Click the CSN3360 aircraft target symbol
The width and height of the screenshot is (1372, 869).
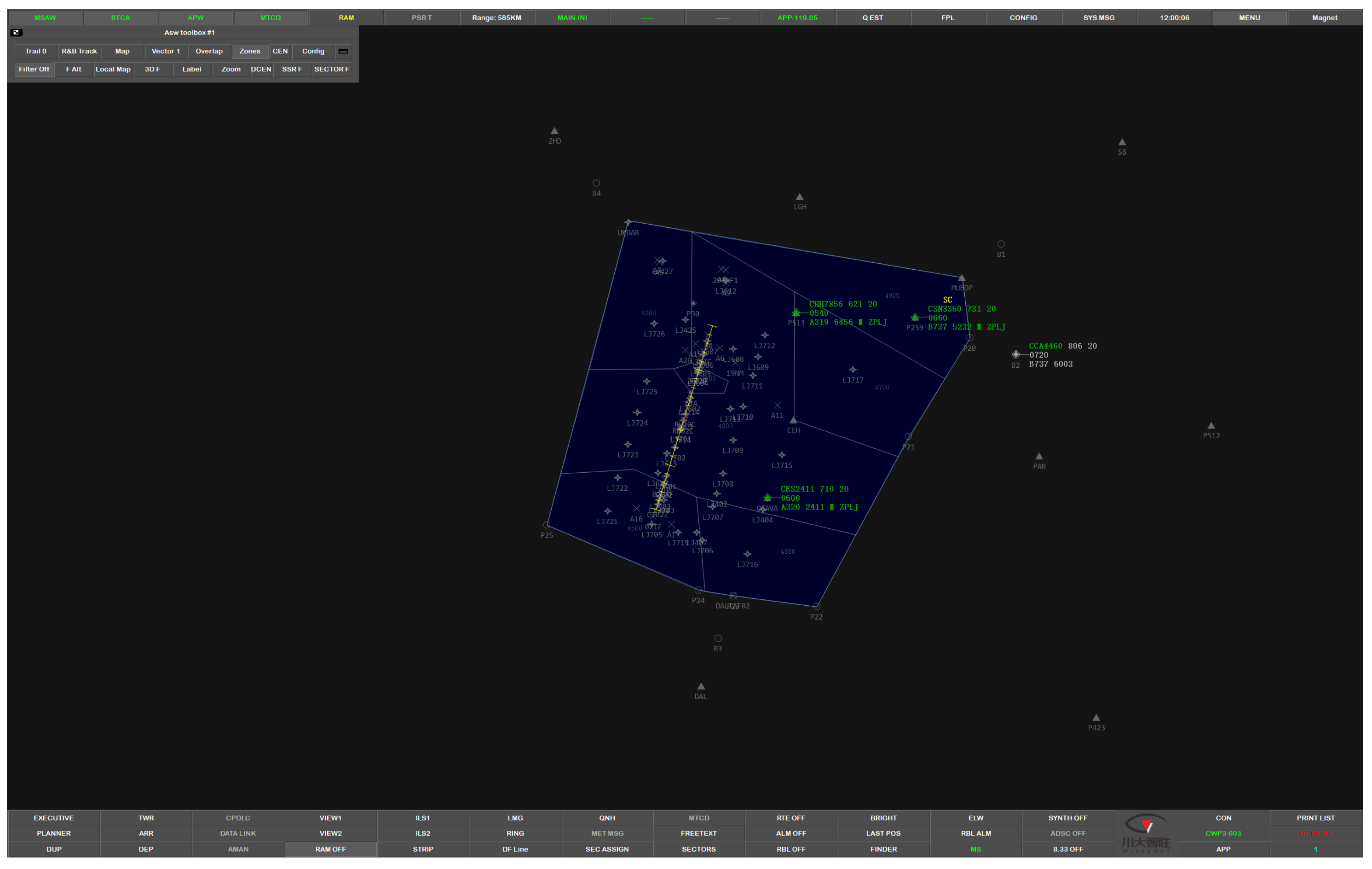(x=915, y=317)
